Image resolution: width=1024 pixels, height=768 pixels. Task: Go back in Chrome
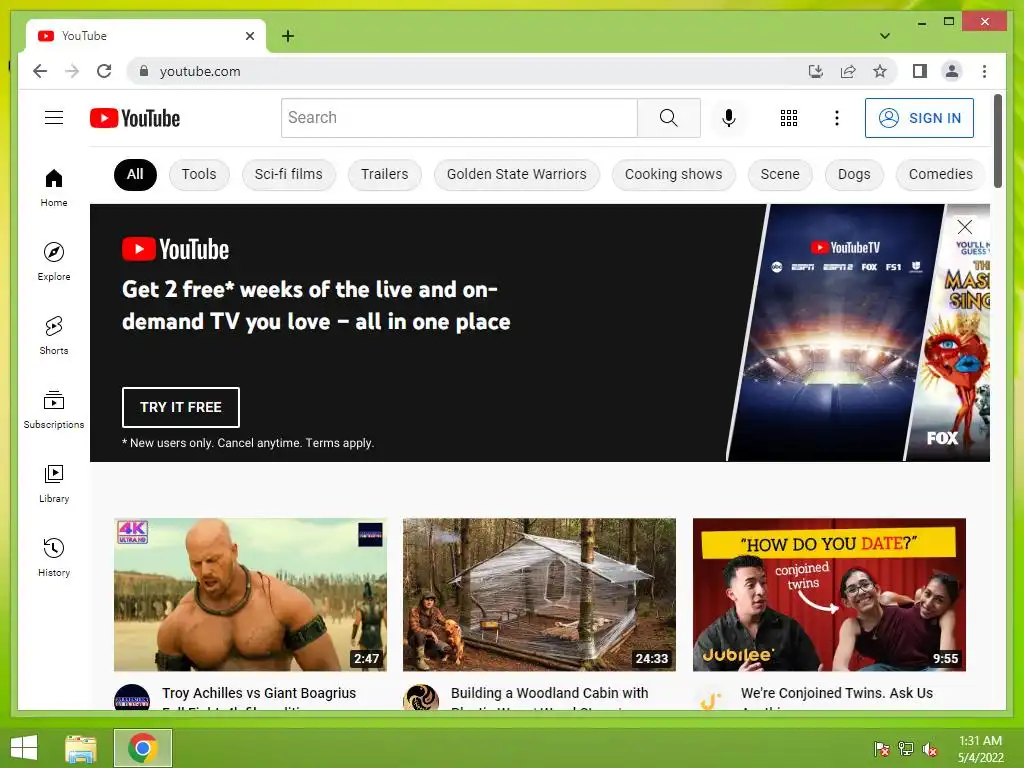(40, 71)
